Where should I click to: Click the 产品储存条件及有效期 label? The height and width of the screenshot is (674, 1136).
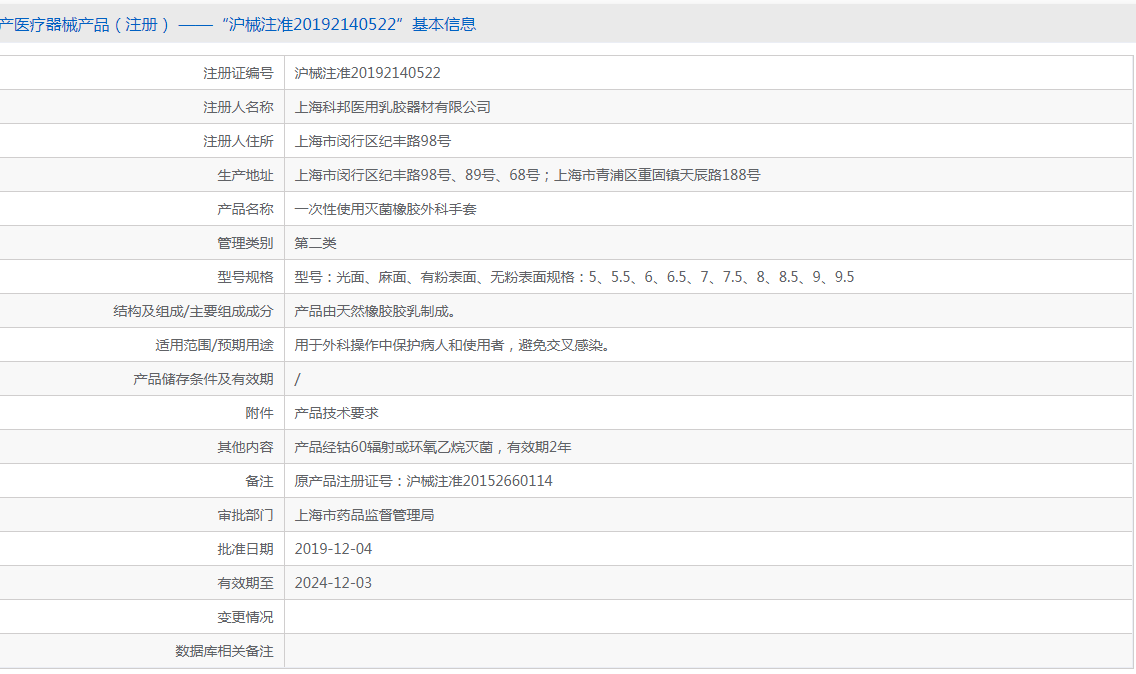point(204,380)
